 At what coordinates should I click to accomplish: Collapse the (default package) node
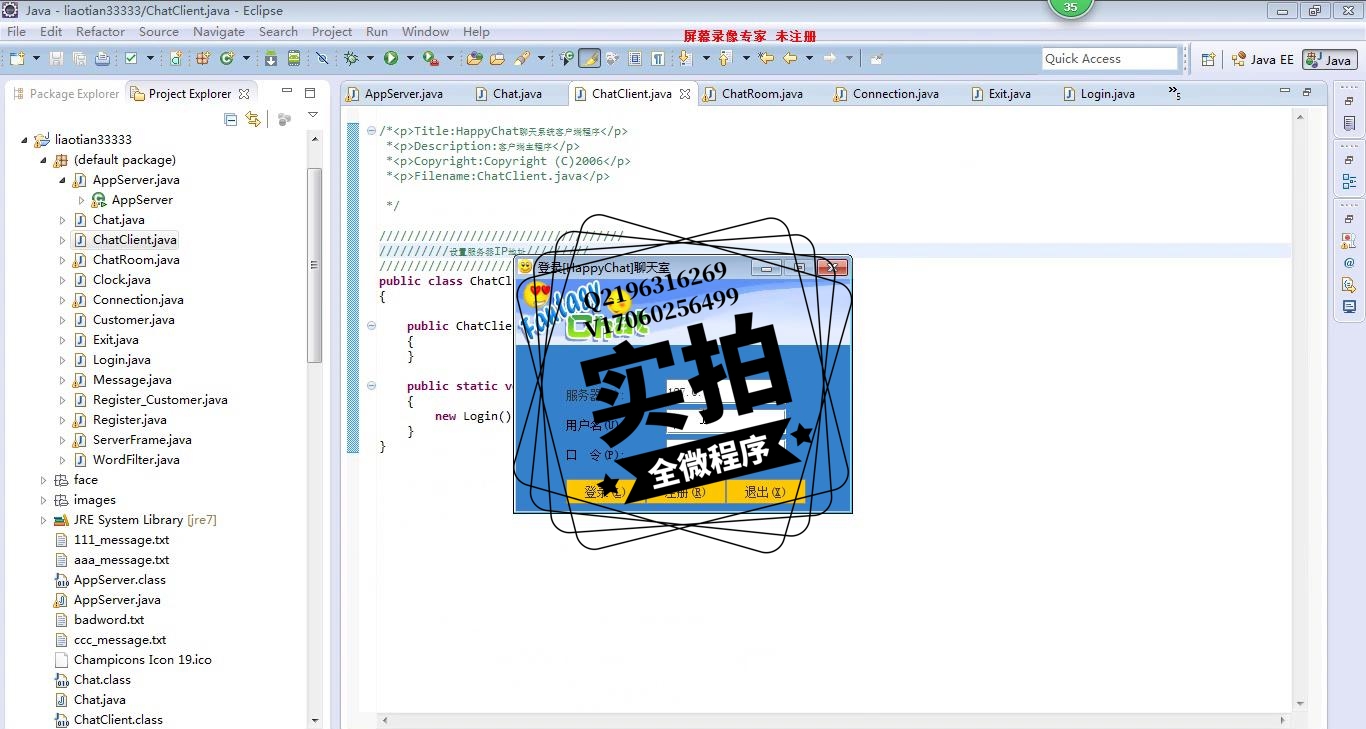pyautogui.click(x=43, y=160)
